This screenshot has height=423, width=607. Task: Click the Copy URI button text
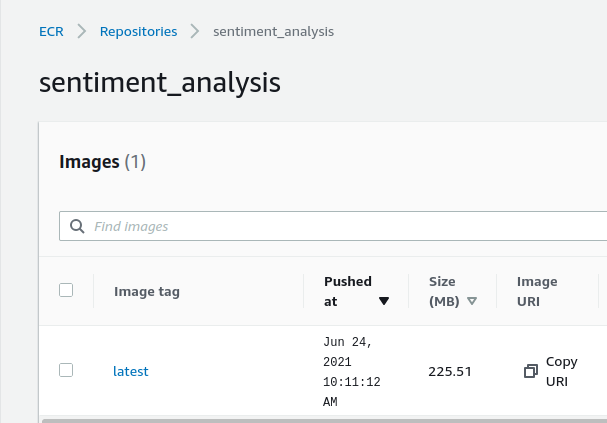(561, 372)
